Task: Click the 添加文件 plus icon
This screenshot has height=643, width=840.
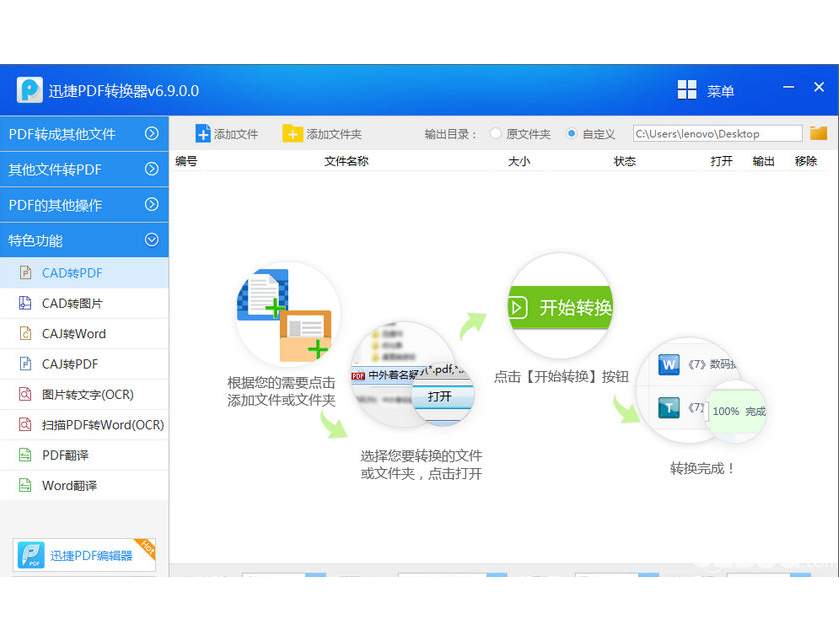Action: 202,133
